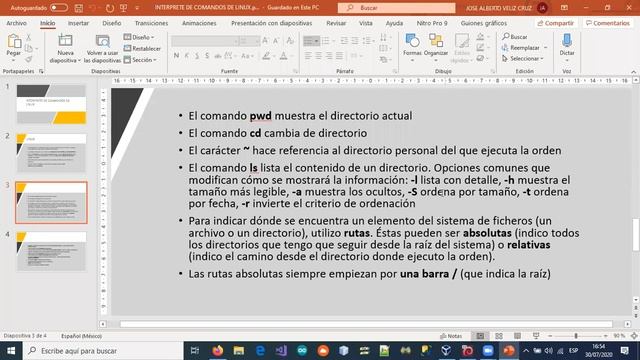Align text right
This screenshot has width=640, height=360.
[x=329, y=56]
